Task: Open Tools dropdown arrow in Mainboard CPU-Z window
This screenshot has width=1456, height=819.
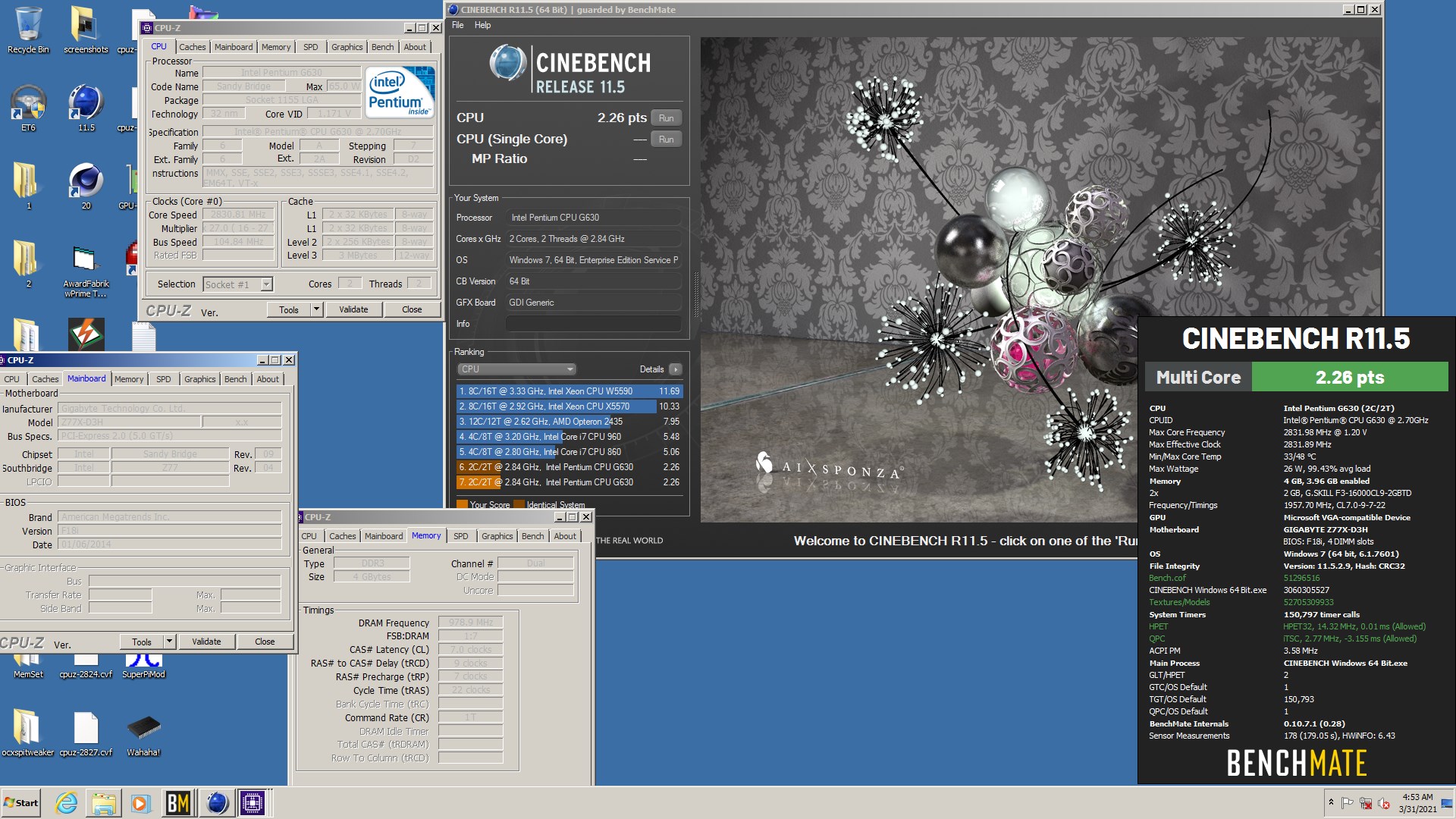Action: [x=169, y=642]
